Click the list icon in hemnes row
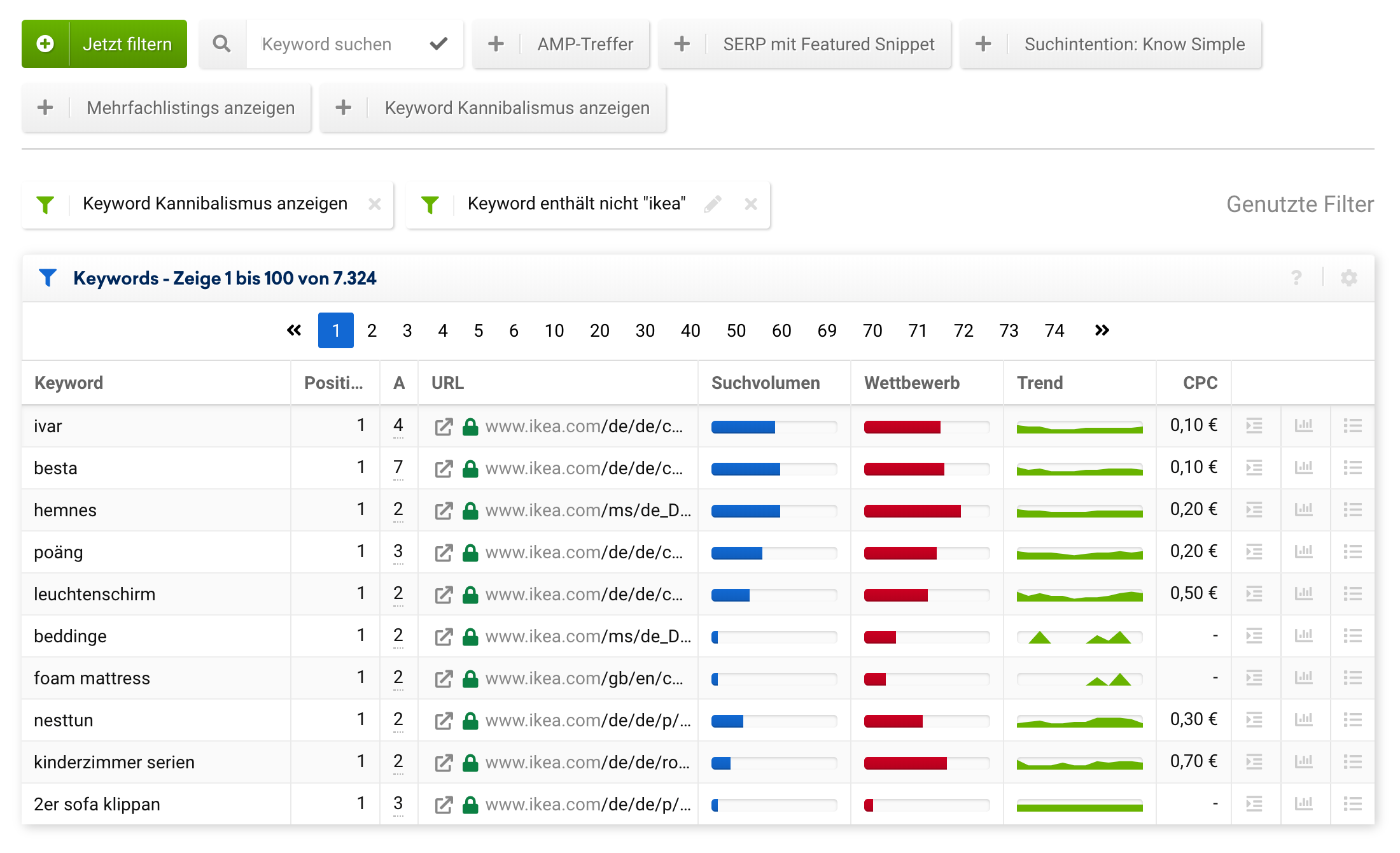 [1352, 510]
